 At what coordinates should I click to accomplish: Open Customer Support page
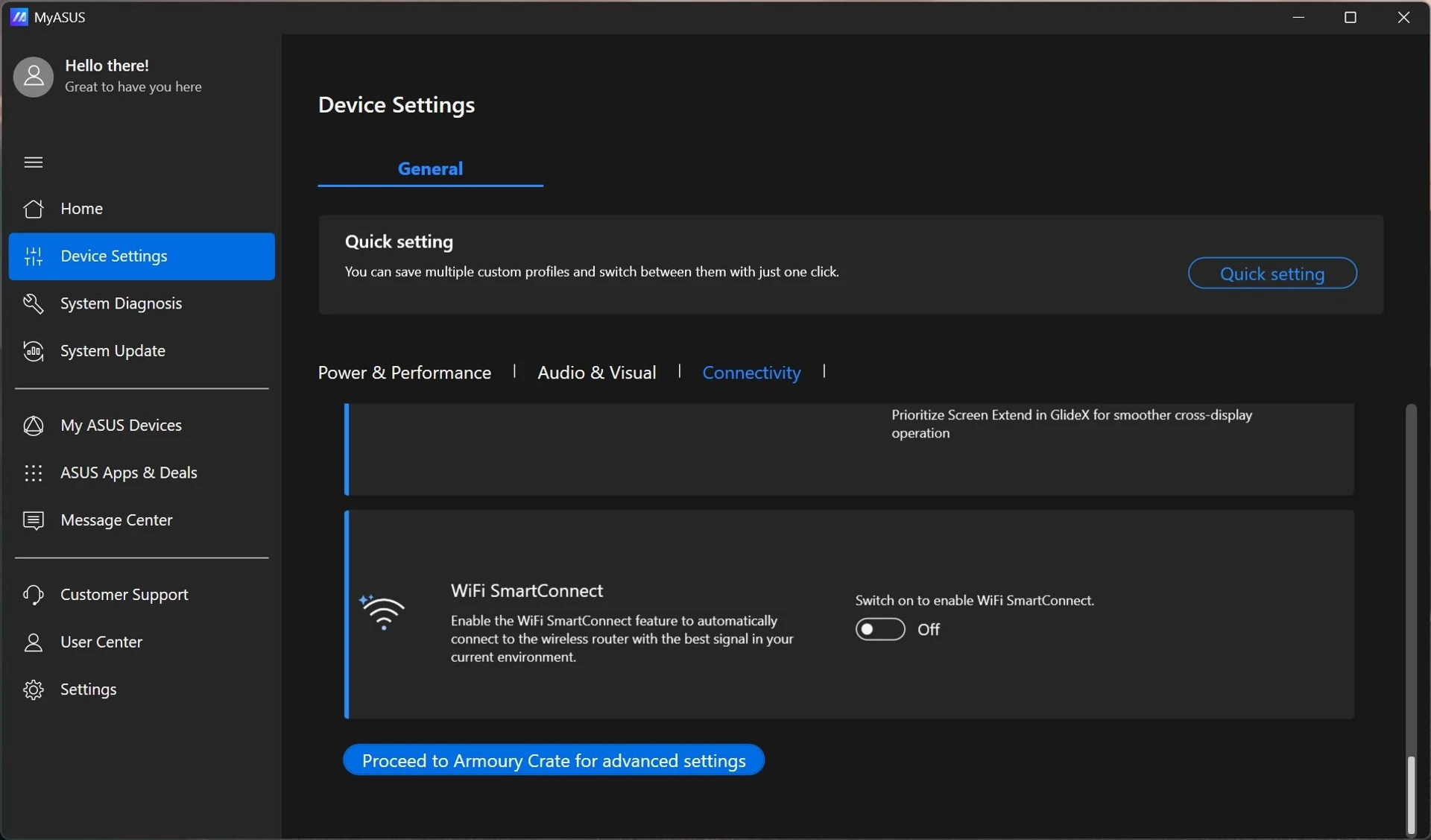tap(142, 595)
